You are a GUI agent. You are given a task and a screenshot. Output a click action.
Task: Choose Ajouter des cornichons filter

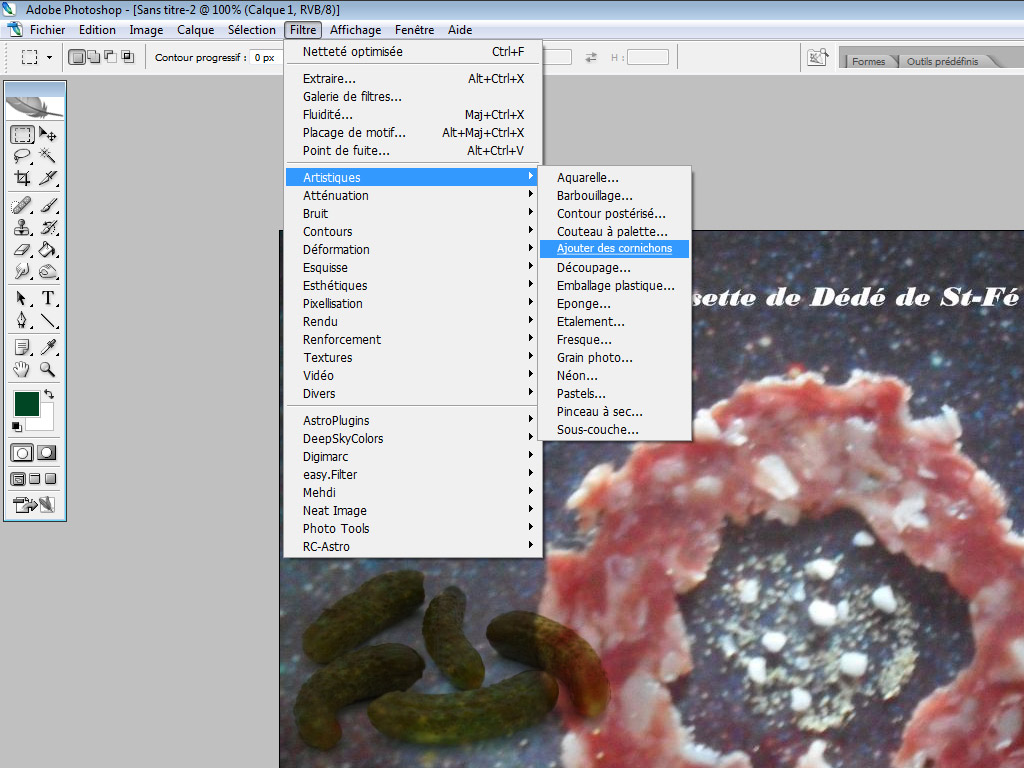coord(615,248)
